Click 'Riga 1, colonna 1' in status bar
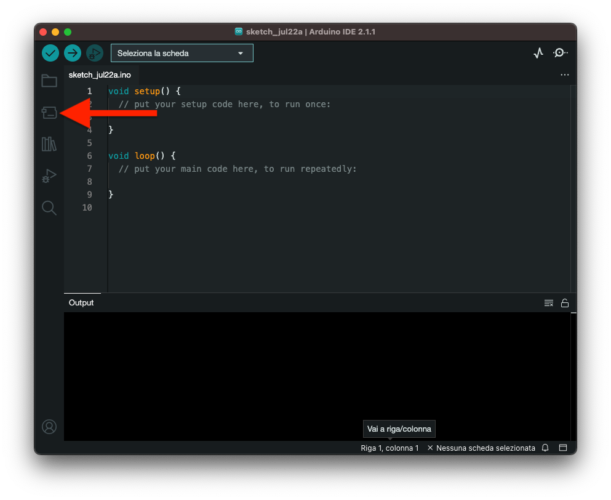Viewport: 611px width, 500px height. coord(389,448)
